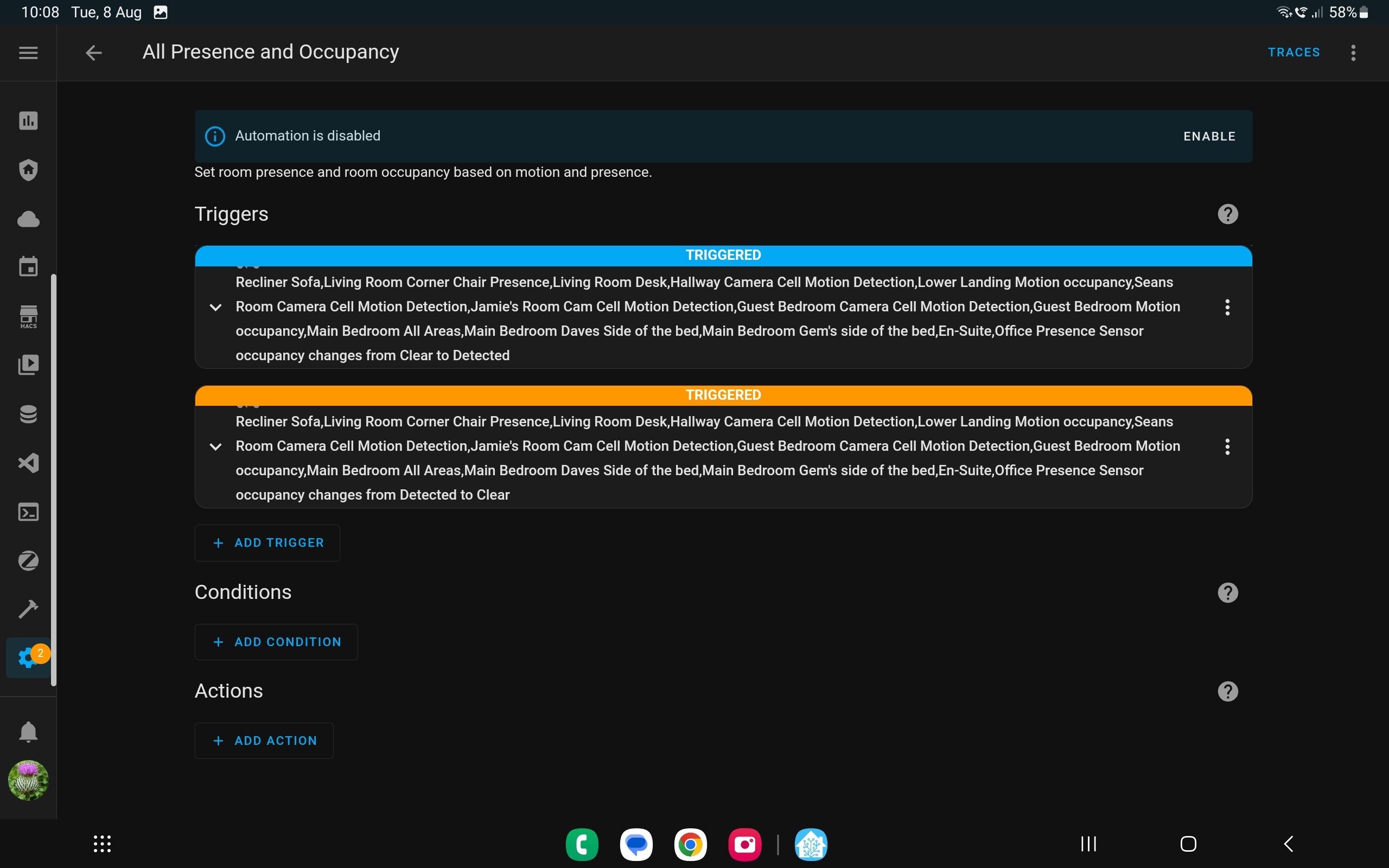The image size is (1389, 868).
Task: Open second trigger's three-dot menu
Action: (1227, 446)
